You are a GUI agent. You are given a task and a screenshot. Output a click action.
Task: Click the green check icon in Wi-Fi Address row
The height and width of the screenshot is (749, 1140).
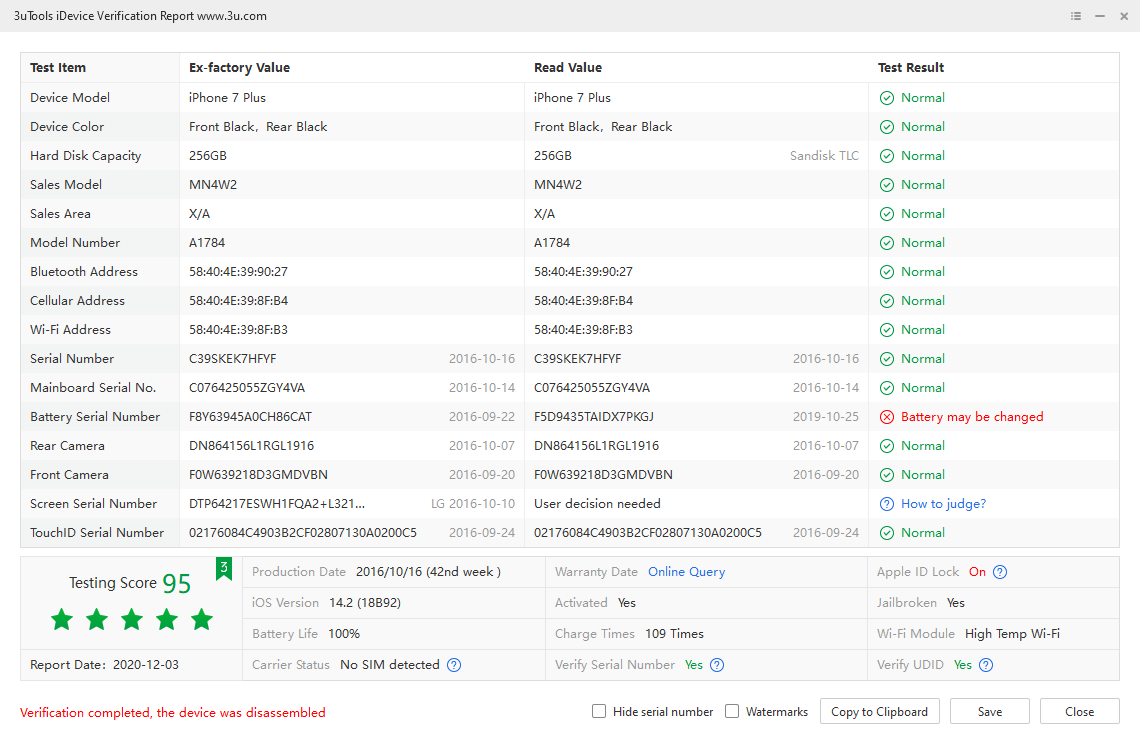[x=887, y=330]
